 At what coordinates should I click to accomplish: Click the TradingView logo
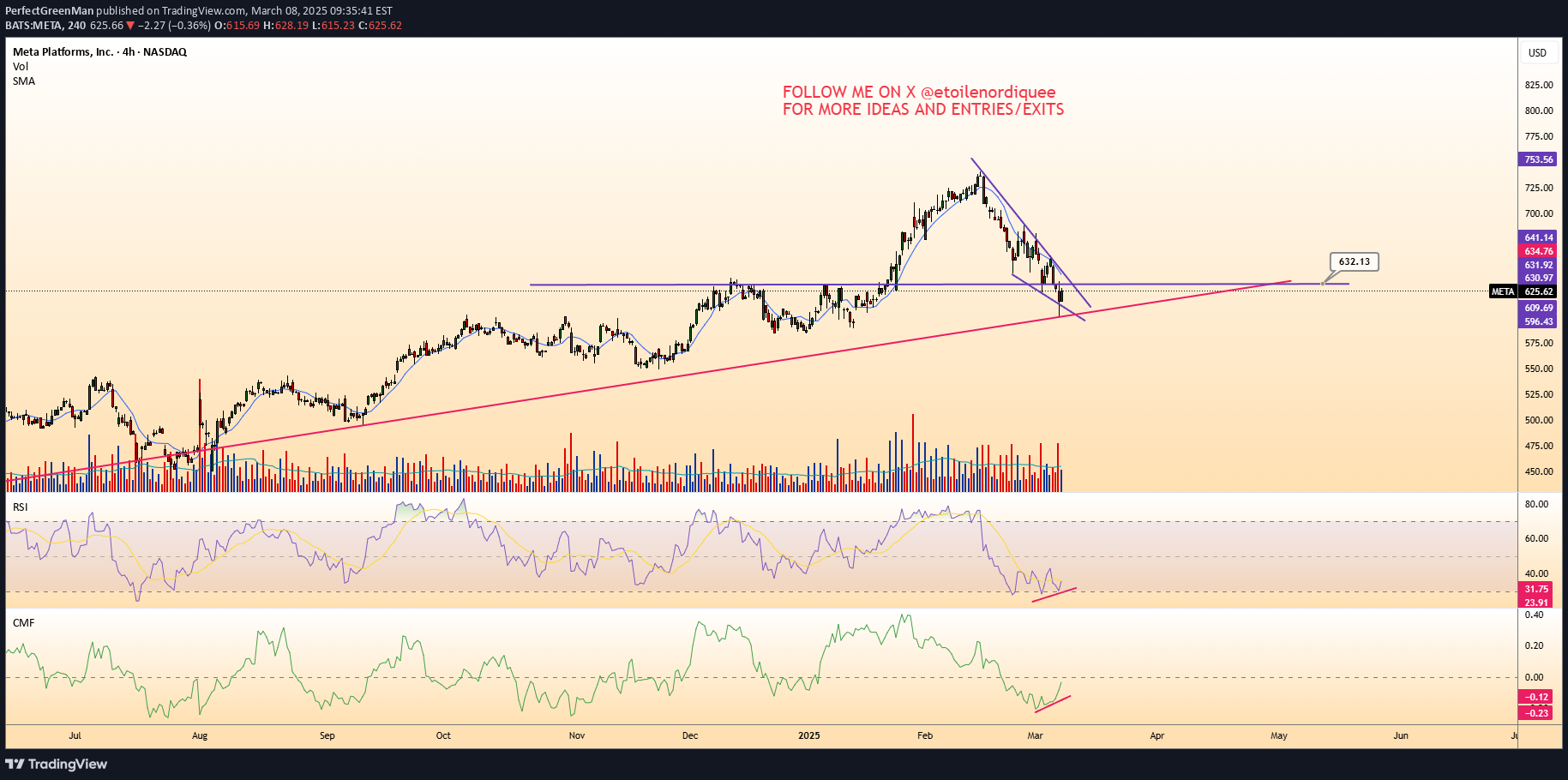(x=57, y=764)
